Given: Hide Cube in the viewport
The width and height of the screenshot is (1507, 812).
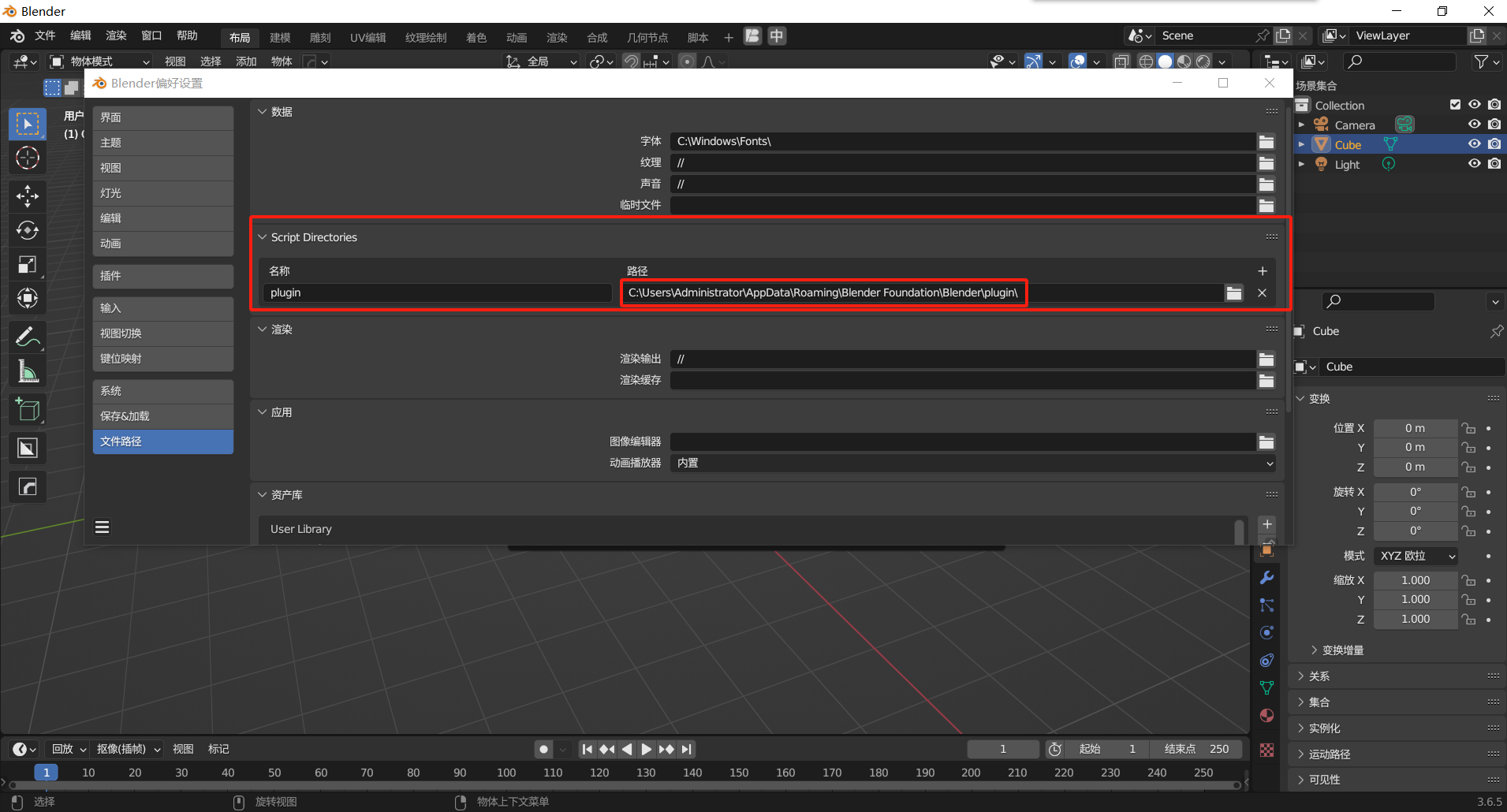Looking at the screenshot, I should click(x=1474, y=144).
